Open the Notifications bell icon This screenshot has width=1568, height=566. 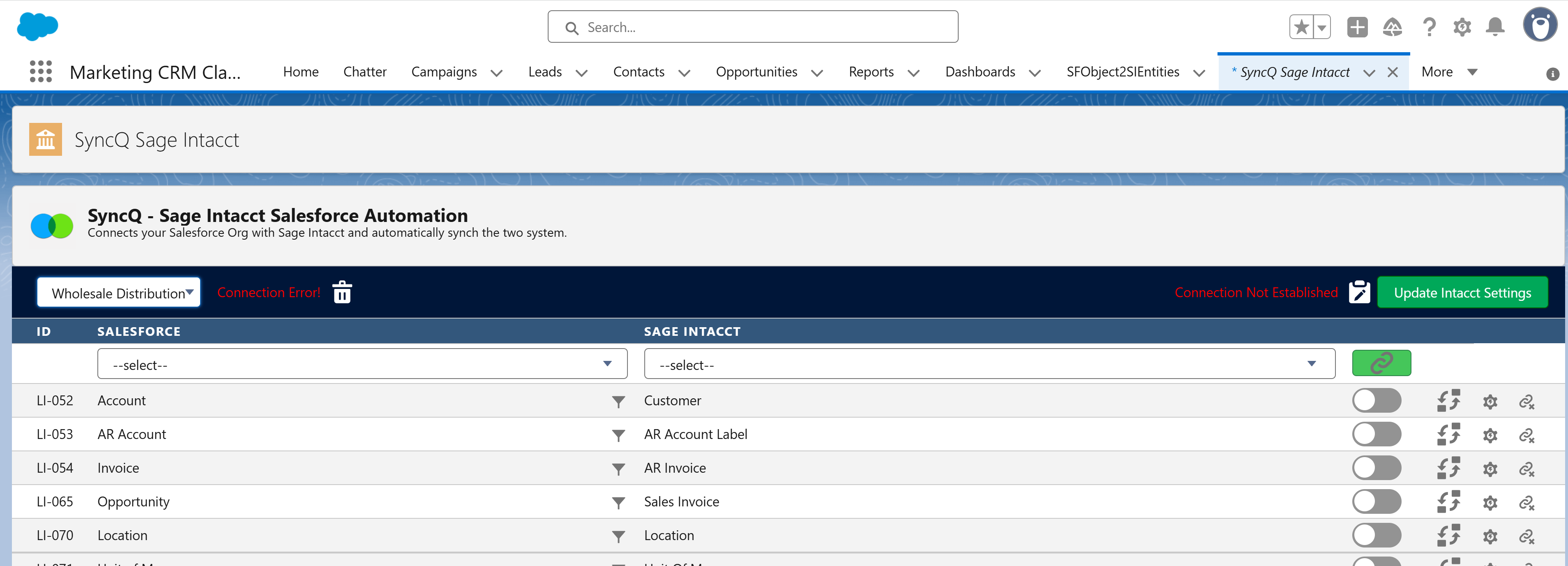tap(1495, 28)
